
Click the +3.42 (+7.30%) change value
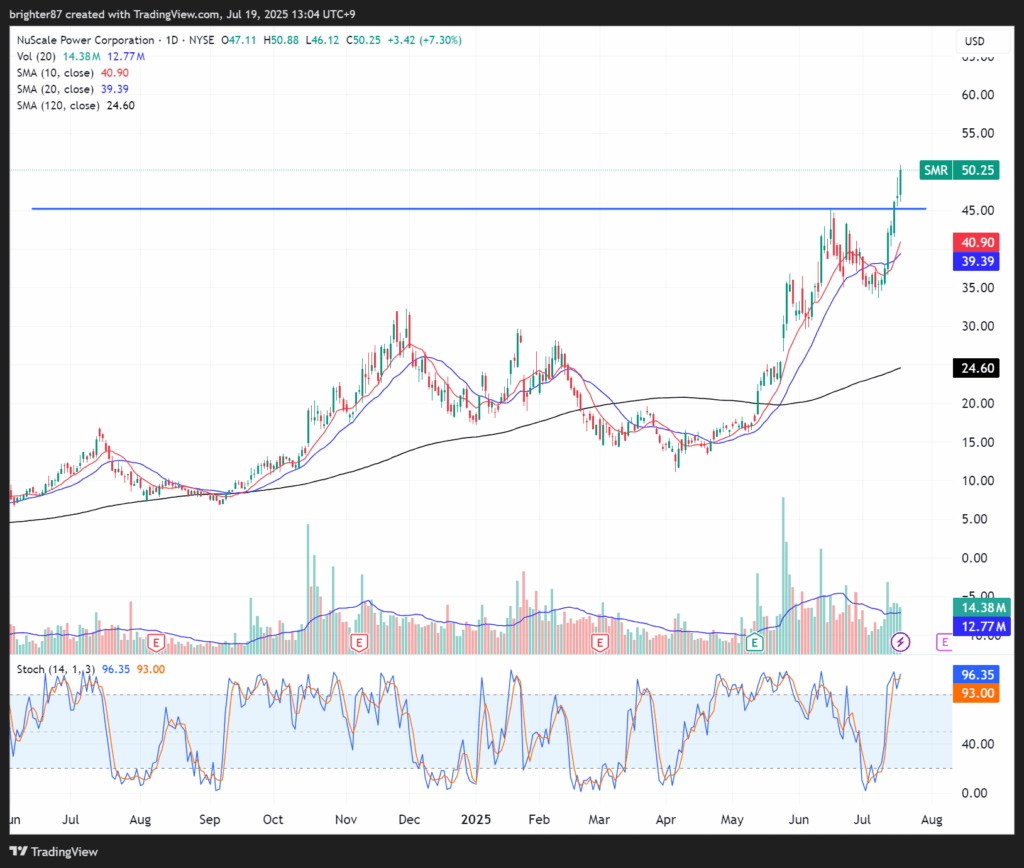tap(424, 40)
